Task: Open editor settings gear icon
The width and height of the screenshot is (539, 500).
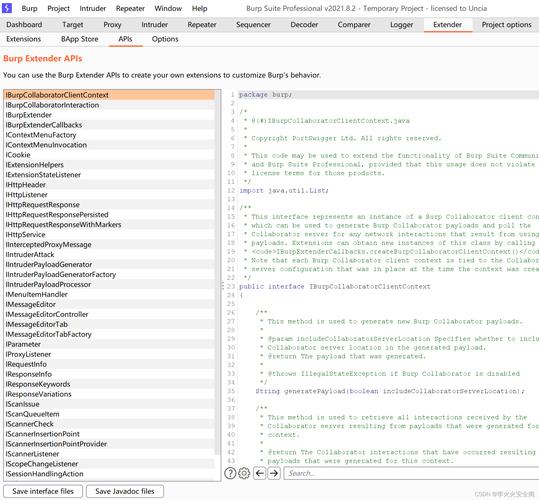Action: click(244, 473)
